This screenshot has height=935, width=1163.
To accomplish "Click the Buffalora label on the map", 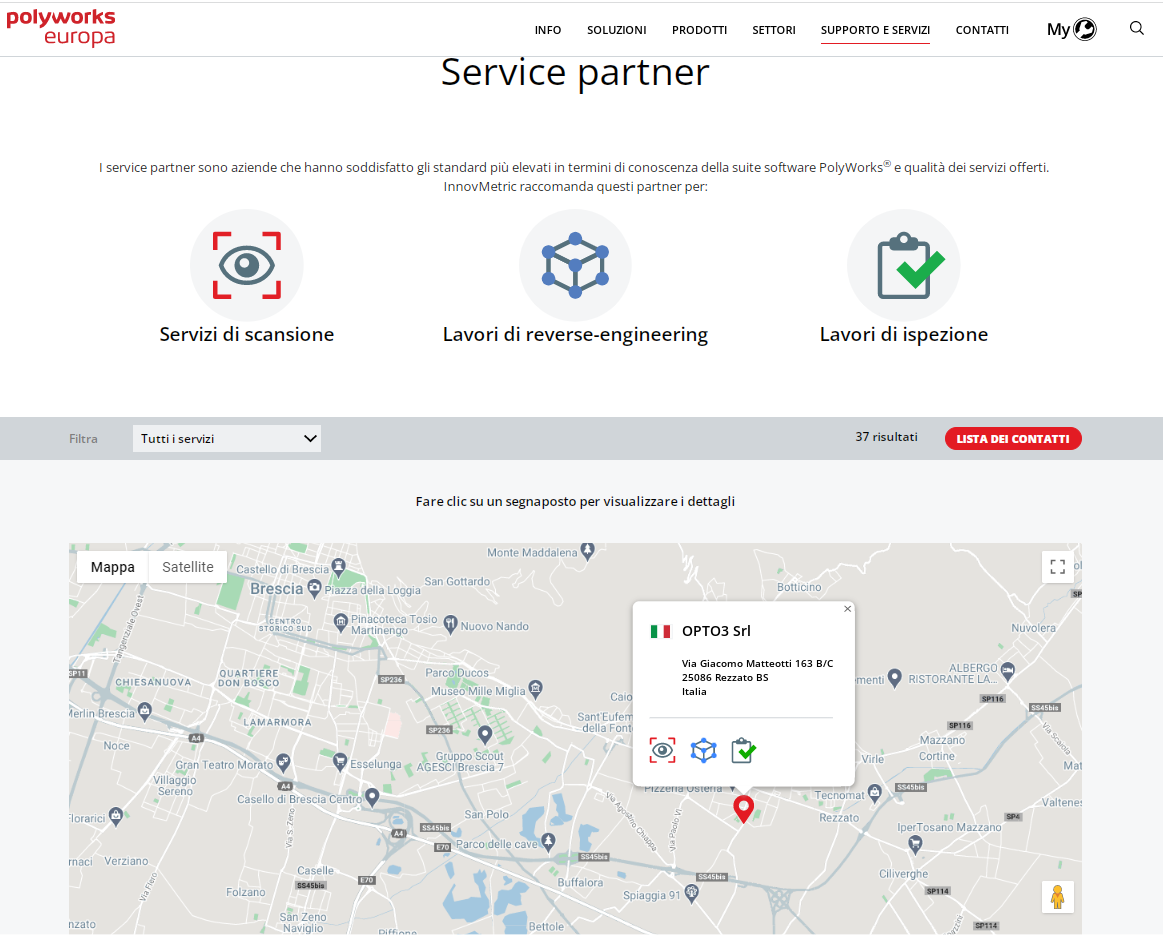I will pos(580,882).
